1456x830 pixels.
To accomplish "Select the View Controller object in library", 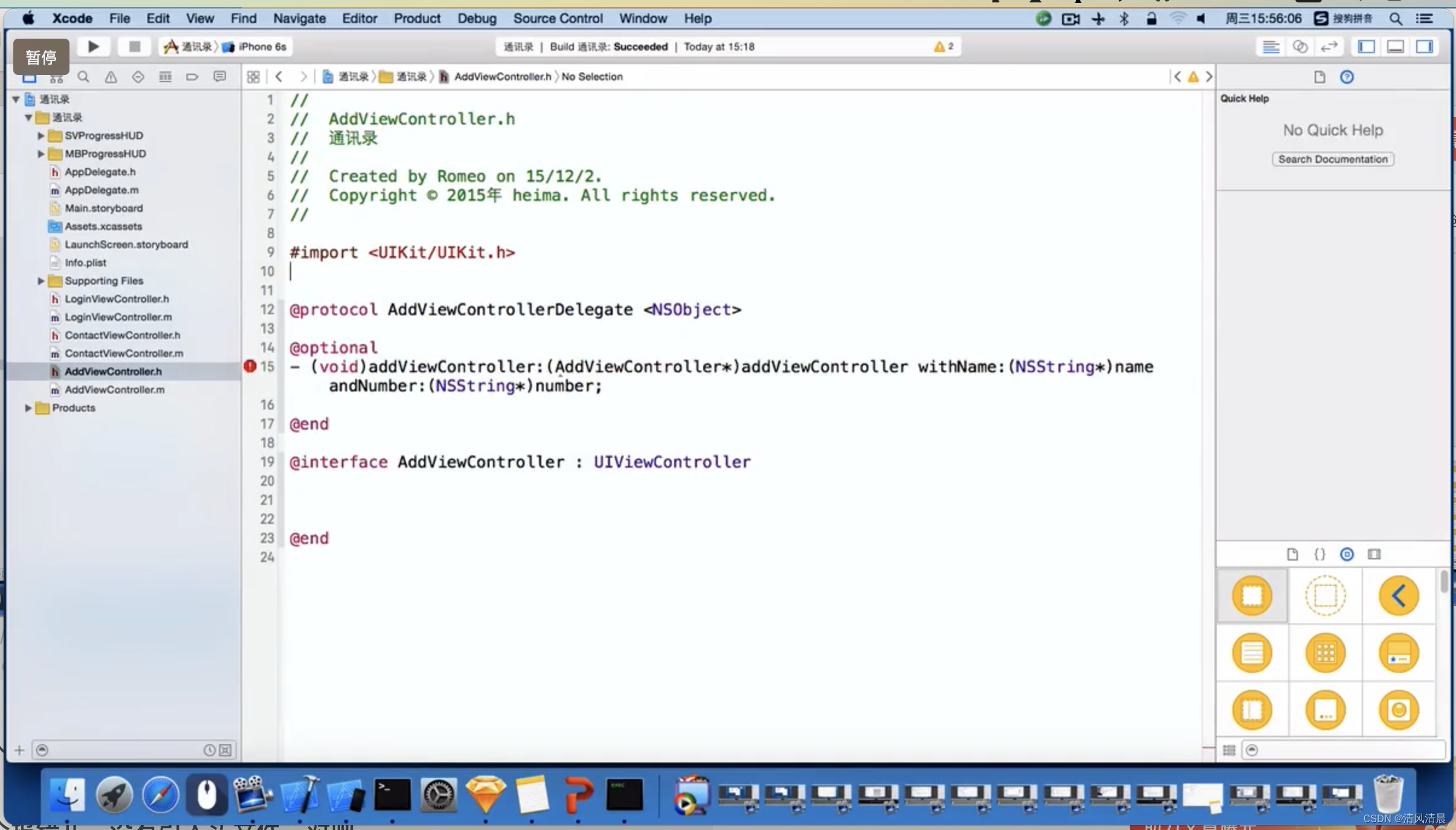I will click(1252, 596).
